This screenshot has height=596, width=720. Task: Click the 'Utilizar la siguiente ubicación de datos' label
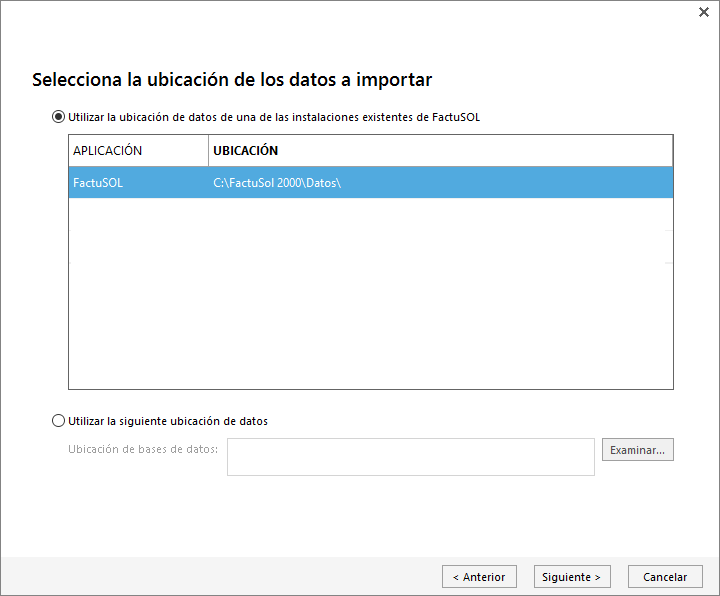click(168, 421)
